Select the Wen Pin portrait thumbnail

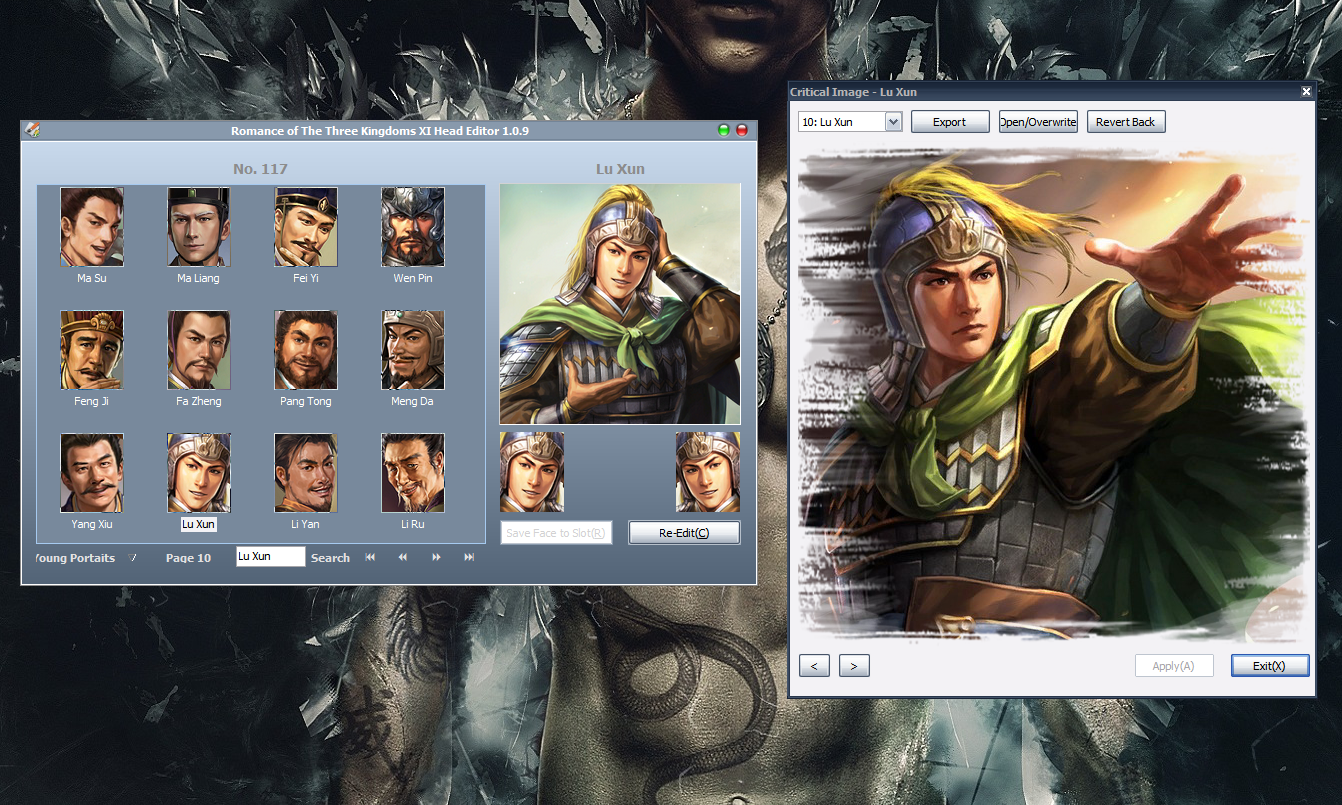(x=413, y=227)
